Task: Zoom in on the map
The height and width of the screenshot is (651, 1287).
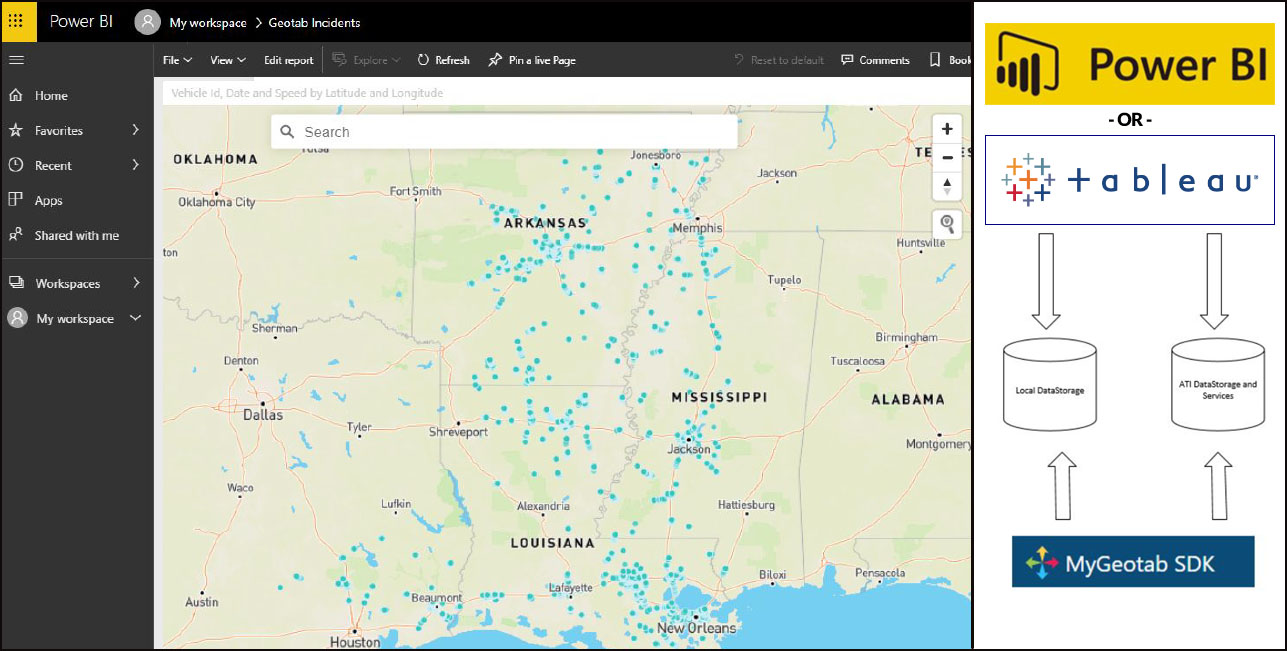Action: pos(947,129)
